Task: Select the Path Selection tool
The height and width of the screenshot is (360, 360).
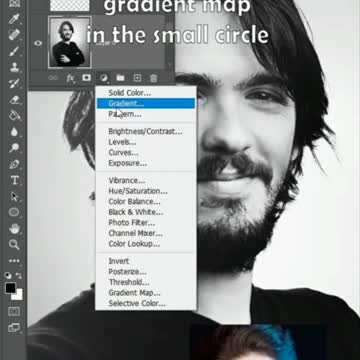Action: point(14,196)
